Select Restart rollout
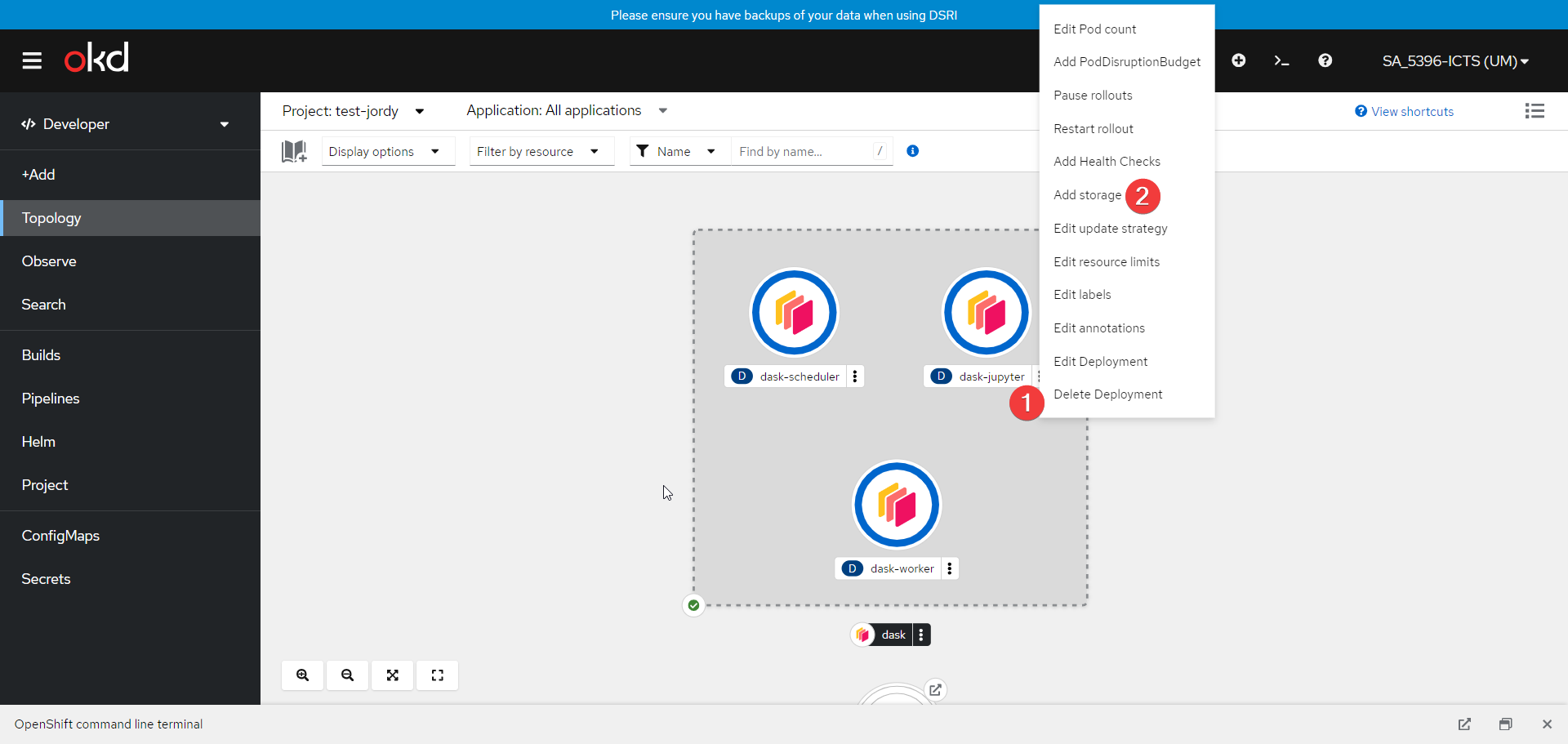The height and width of the screenshot is (744, 1568). click(1127, 129)
